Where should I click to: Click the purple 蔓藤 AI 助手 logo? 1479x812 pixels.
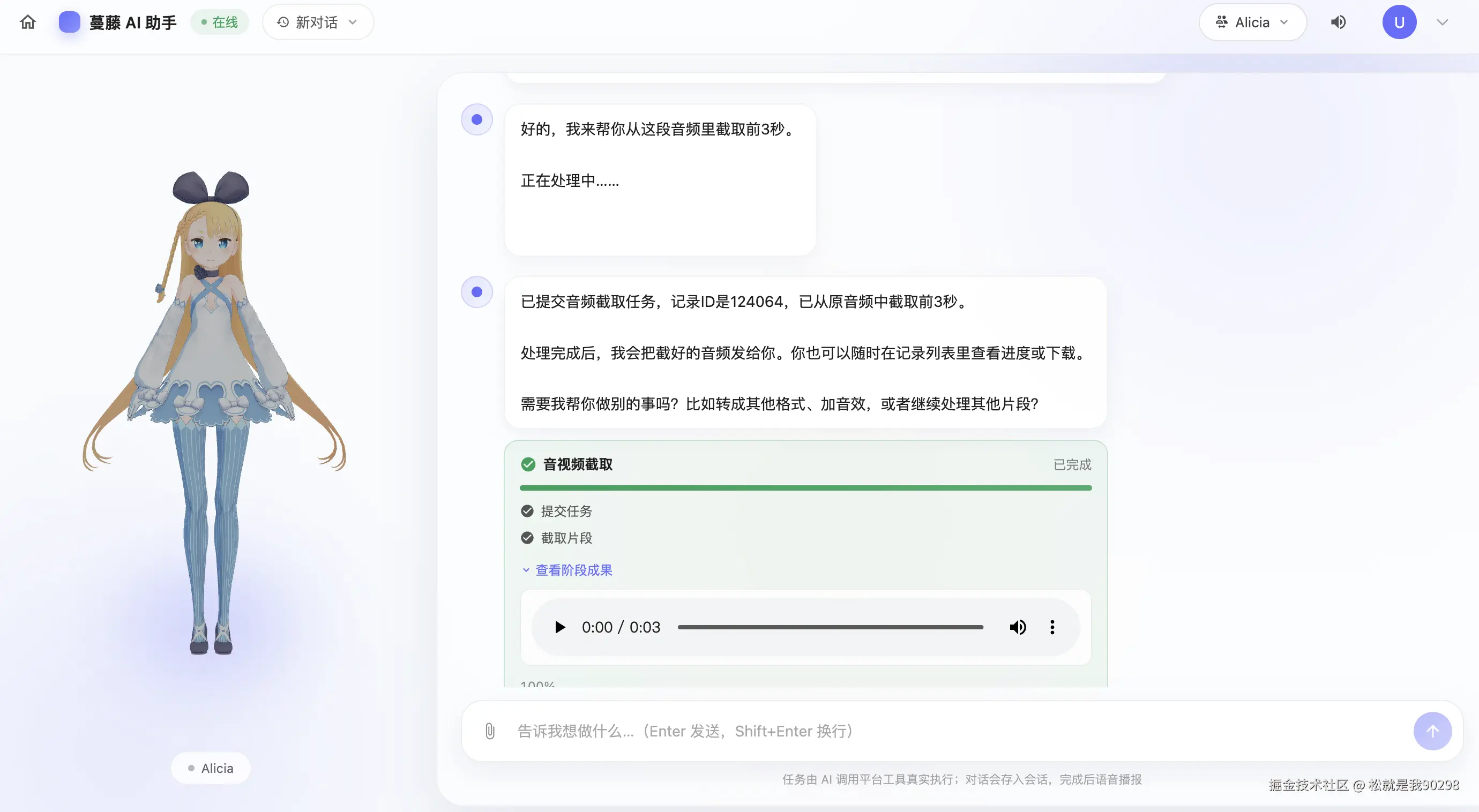pos(70,22)
